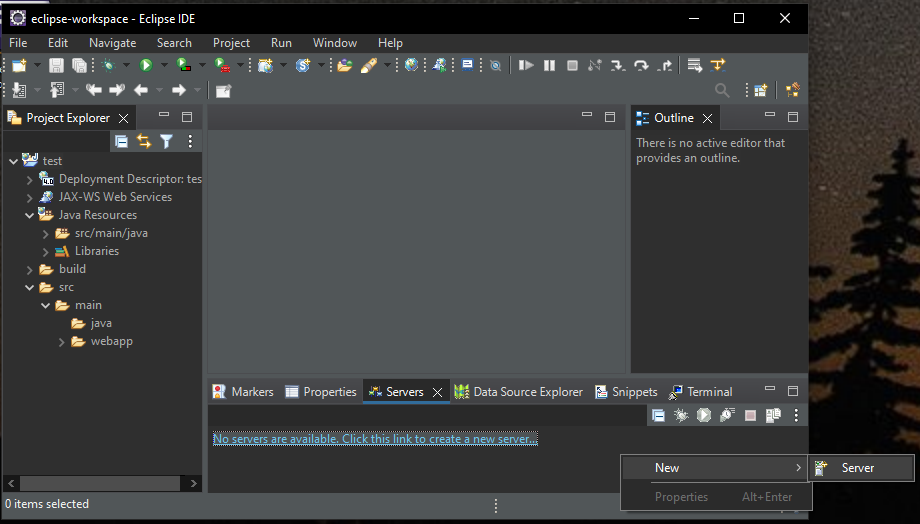This screenshot has width=920, height=524.
Task: Click the Previous Edit Location icon
Action: tap(93, 90)
